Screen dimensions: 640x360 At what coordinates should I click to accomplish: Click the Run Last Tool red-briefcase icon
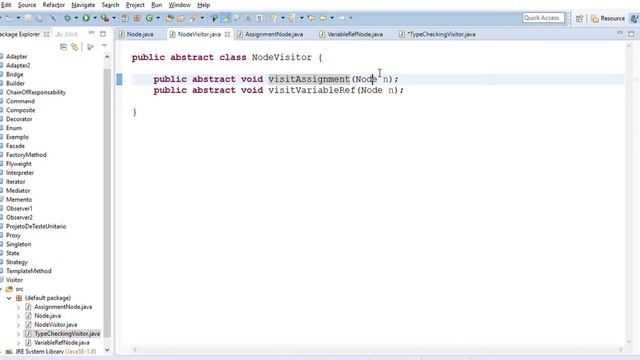coord(105,18)
